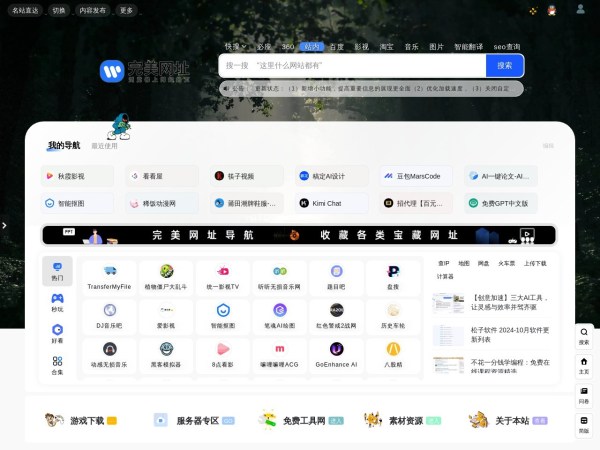
Task: Open the 更多 menu in top bar
Action: [x=126, y=10]
